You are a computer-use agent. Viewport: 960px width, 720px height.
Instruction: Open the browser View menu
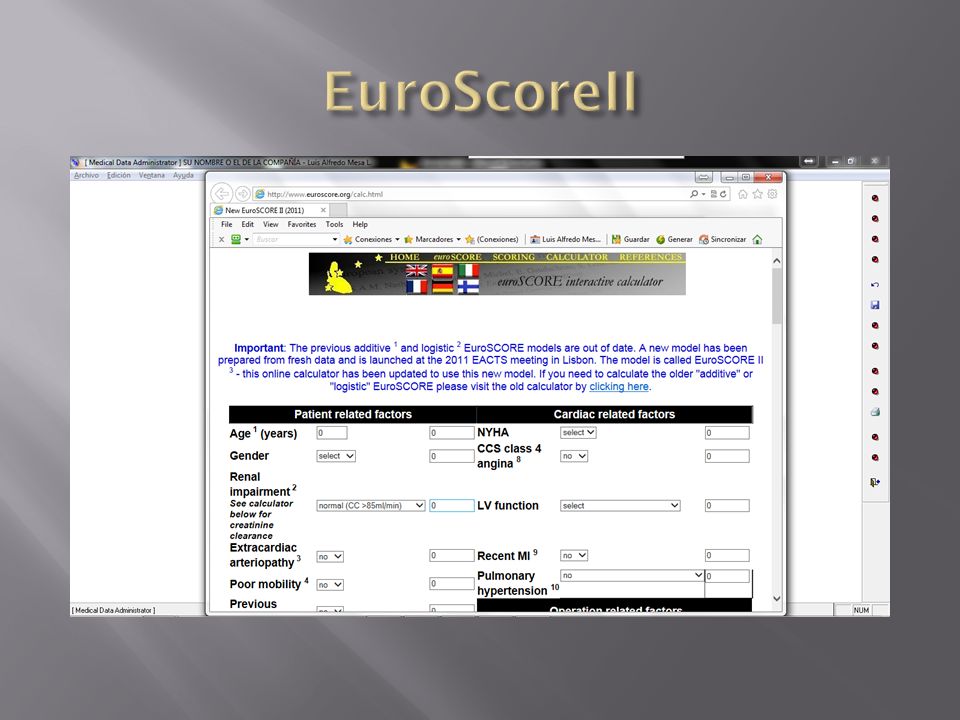(x=271, y=225)
